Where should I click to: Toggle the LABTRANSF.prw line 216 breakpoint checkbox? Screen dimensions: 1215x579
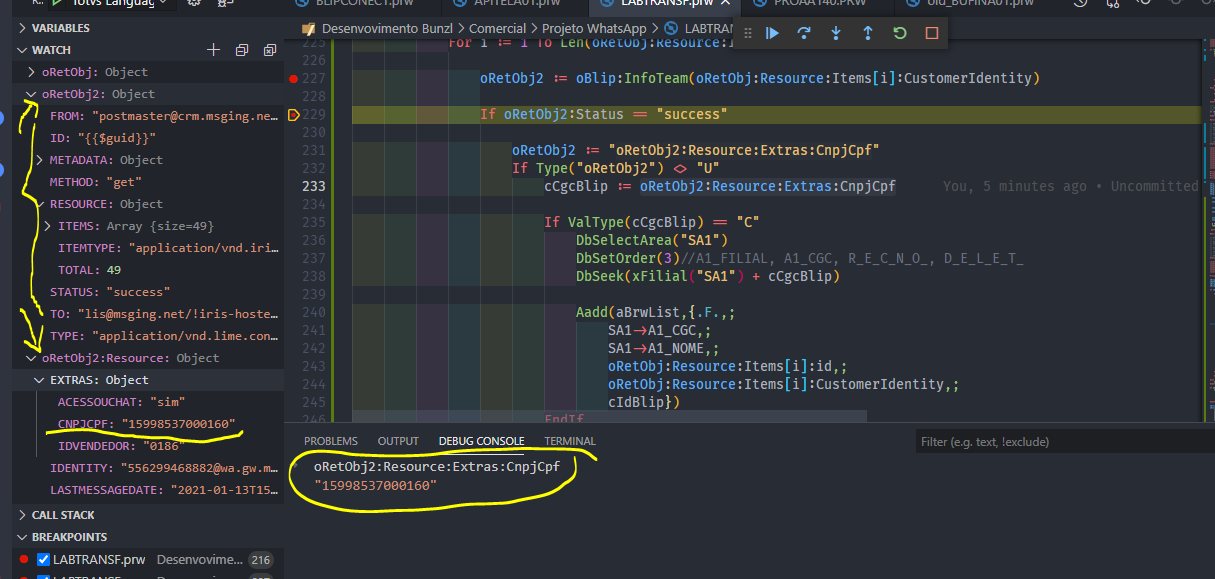tap(43, 559)
